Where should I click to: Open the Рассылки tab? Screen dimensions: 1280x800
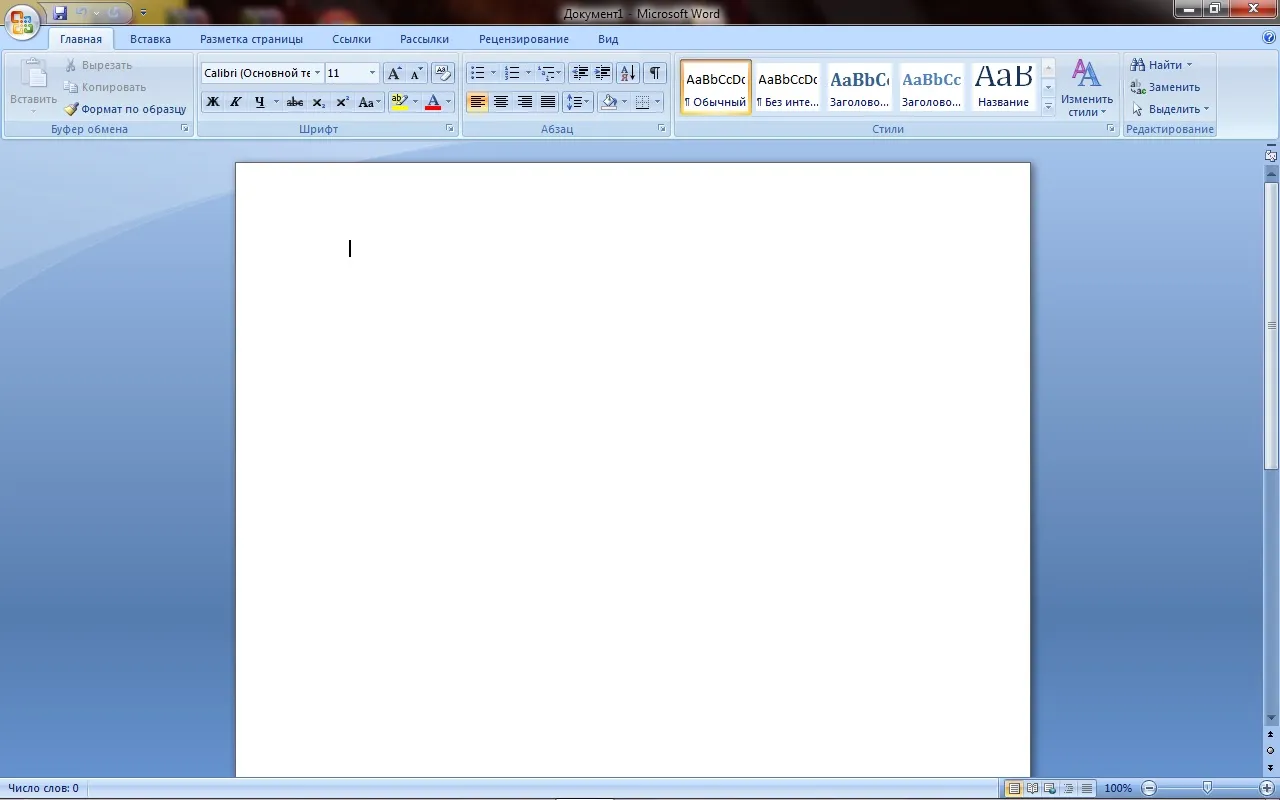tap(424, 39)
